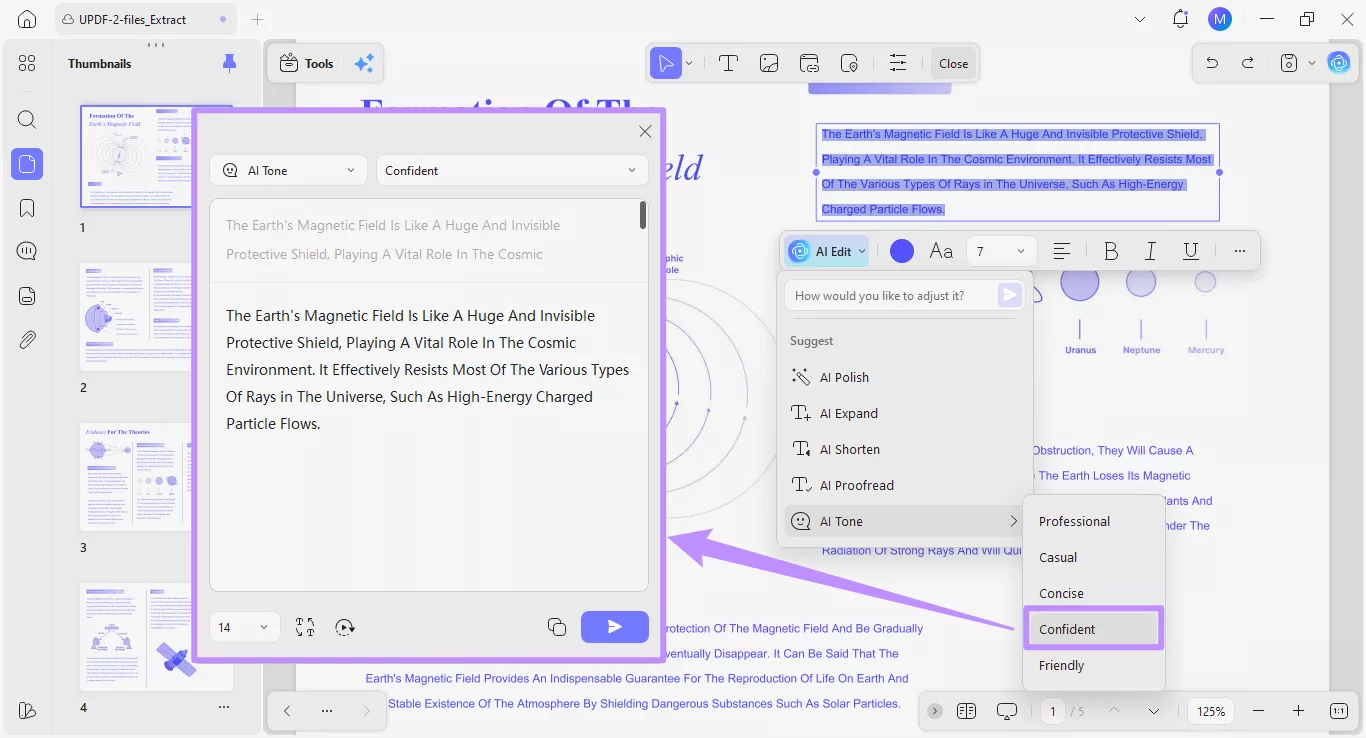Open the text alignment options
The width and height of the screenshot is (1366, 738).
click(x=1062, y=251)
